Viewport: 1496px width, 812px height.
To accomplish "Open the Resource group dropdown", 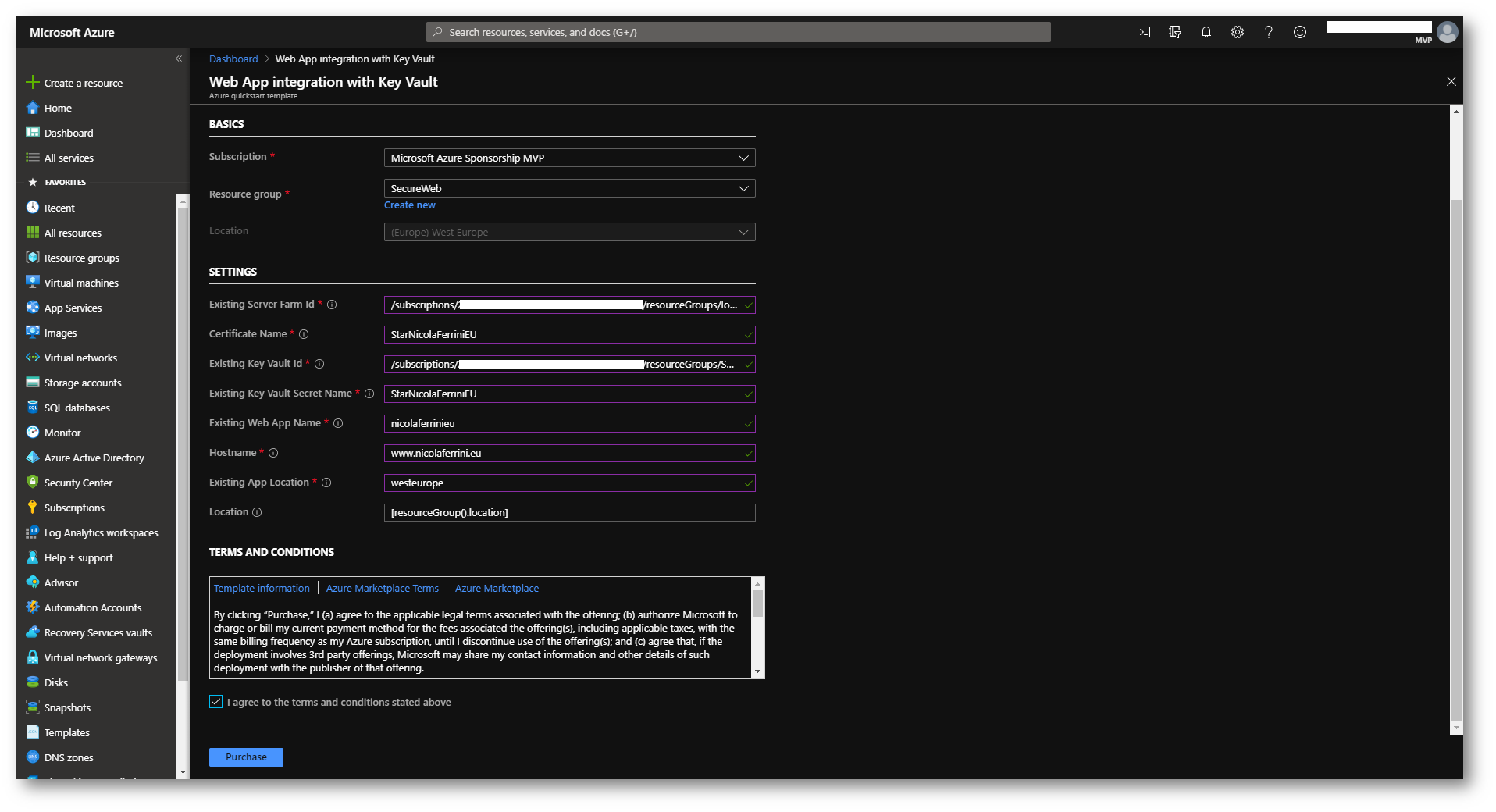I will [x=569, y=188].
